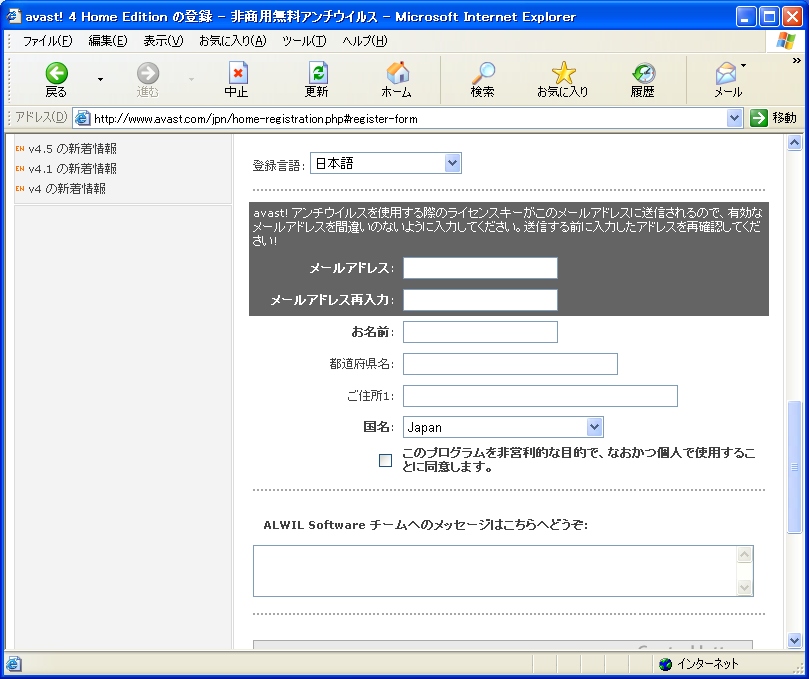This screenshot has height=679, width=809.
Task: Click the ご住所1 input field
Action: tap(540, 396)
